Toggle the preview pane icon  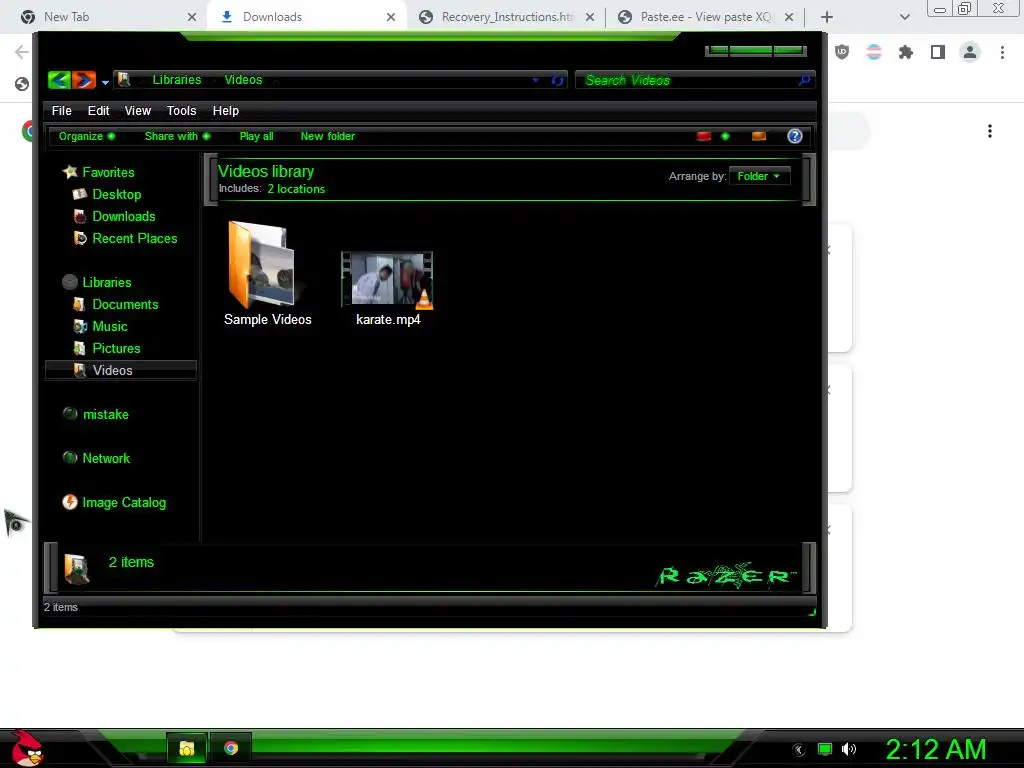coord(759,136)
